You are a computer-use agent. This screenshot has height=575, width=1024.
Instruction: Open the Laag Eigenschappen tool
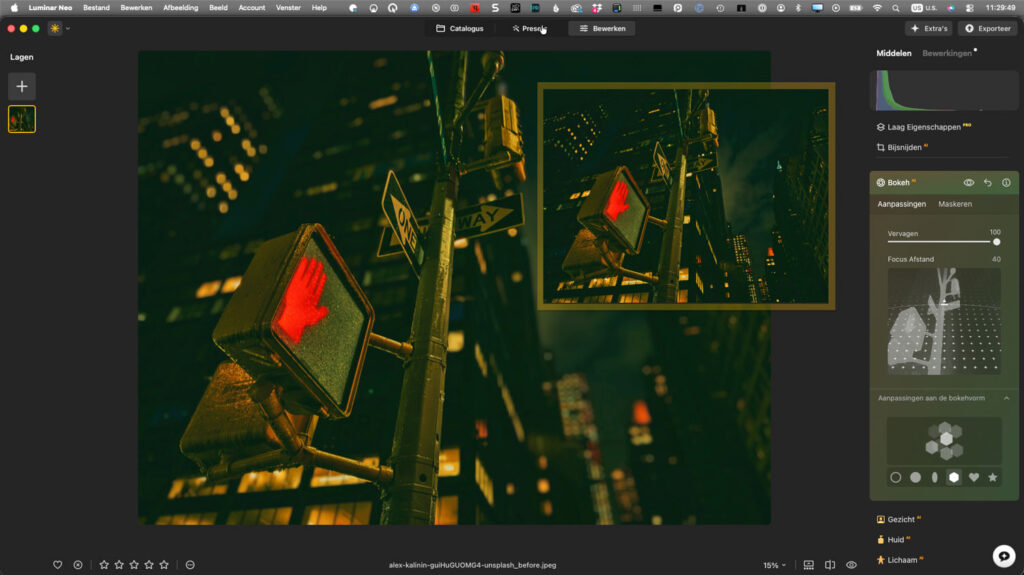[x=923, y=127]
